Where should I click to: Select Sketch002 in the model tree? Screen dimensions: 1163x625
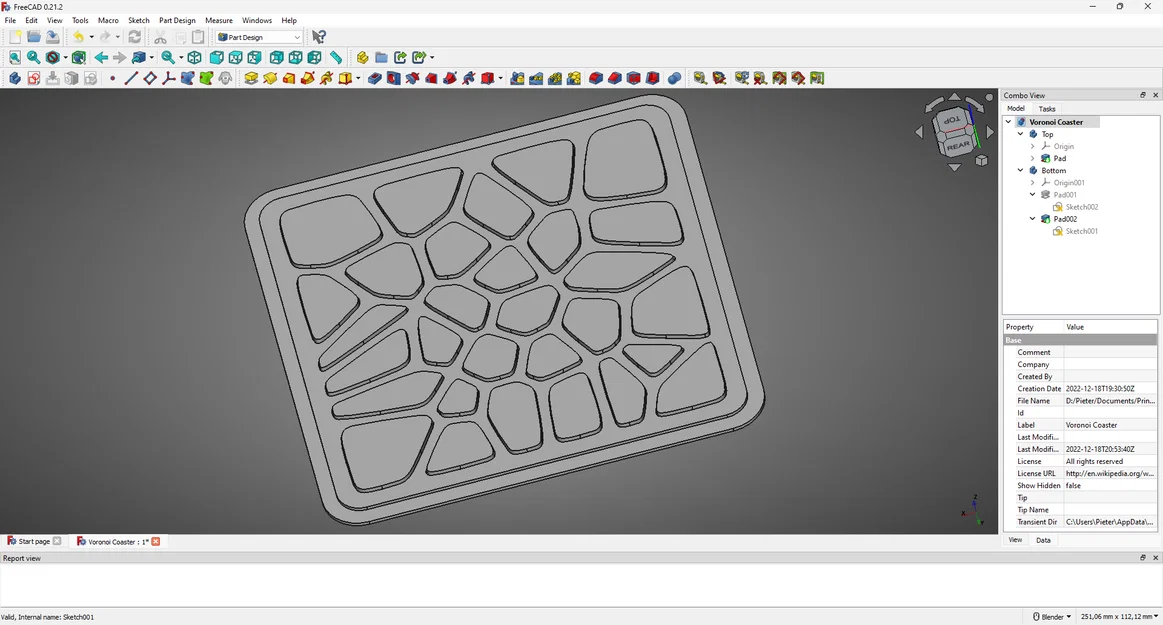(1081, 207)
